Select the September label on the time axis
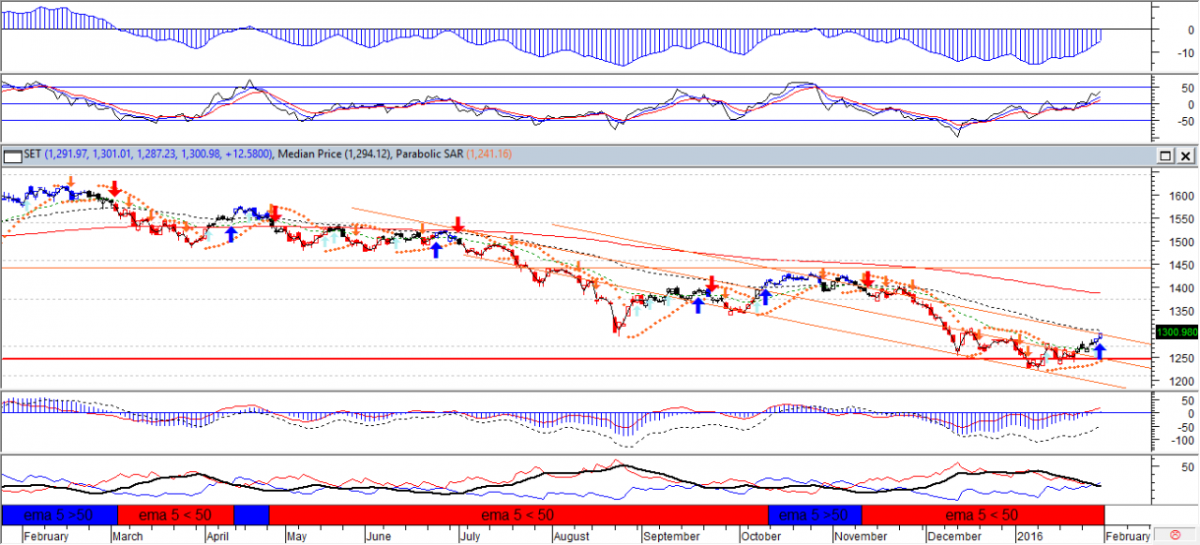1200x545 pixels. 673,536
